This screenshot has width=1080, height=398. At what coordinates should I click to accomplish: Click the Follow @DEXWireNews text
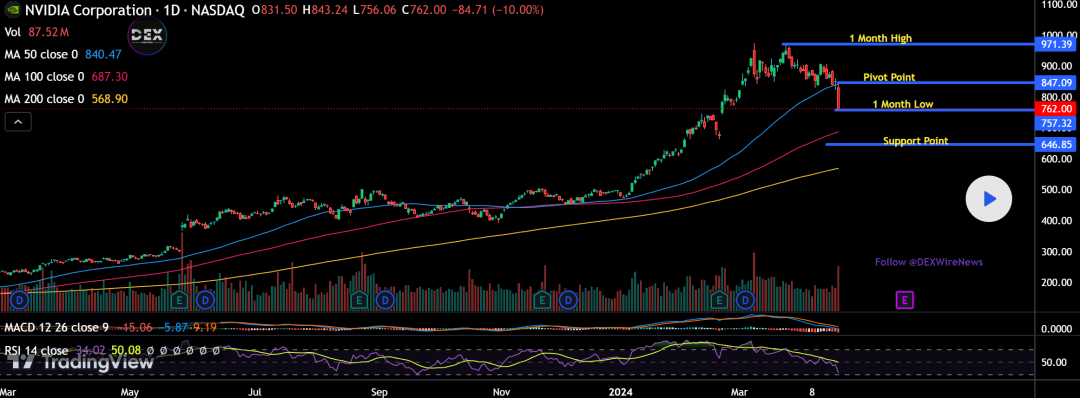(928, 262)
